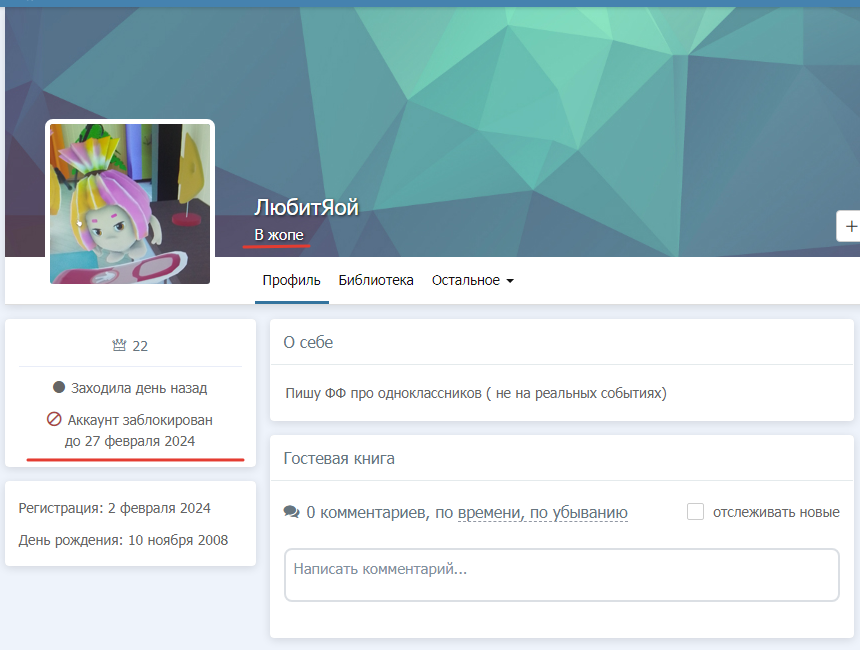Click the crown rating icon

[119, 346]
